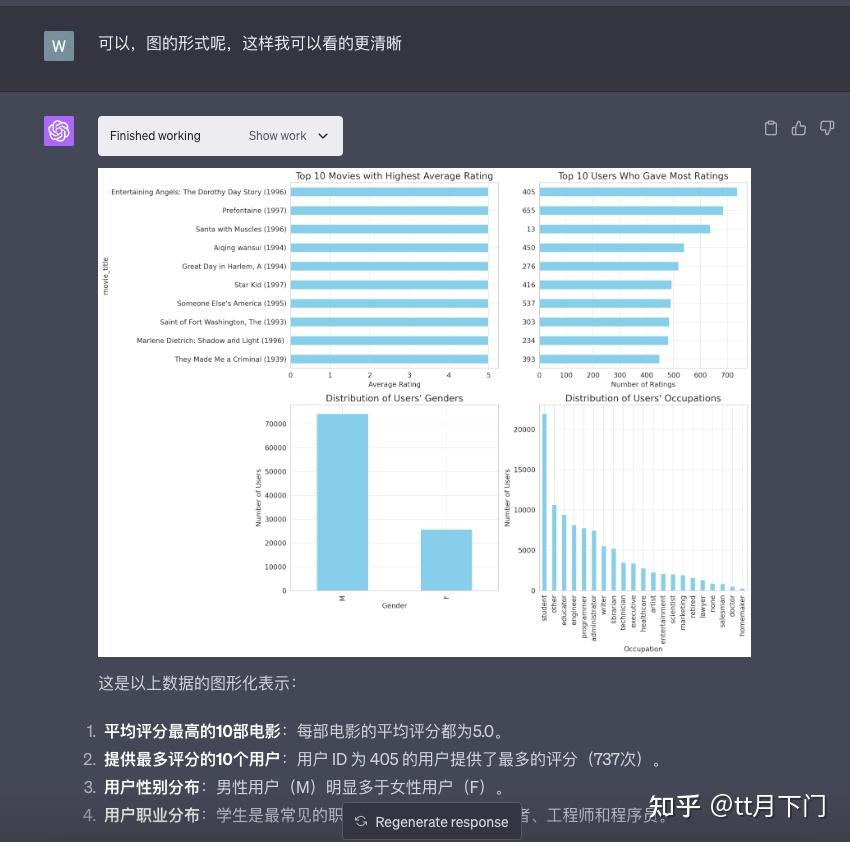This screenshot has width=850, height=842.
Task: Click the regenerate circular arrow icon
Action: [x=360, y=822]
